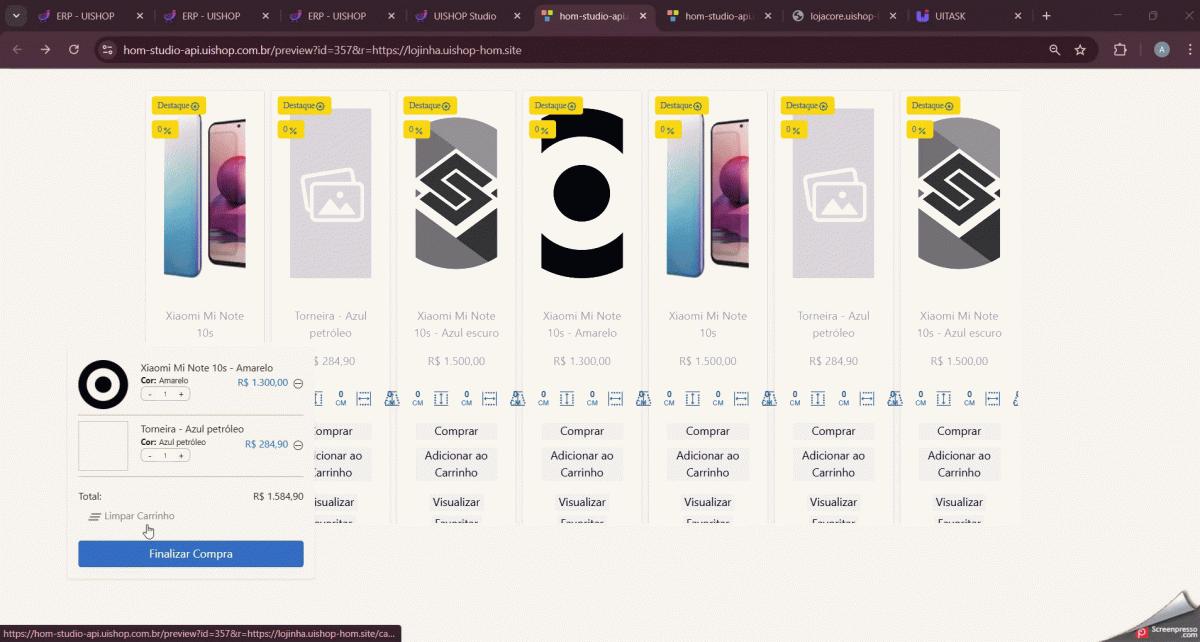
Task: Open the browser extensions puzzle icon
Action: point(1120,50)
